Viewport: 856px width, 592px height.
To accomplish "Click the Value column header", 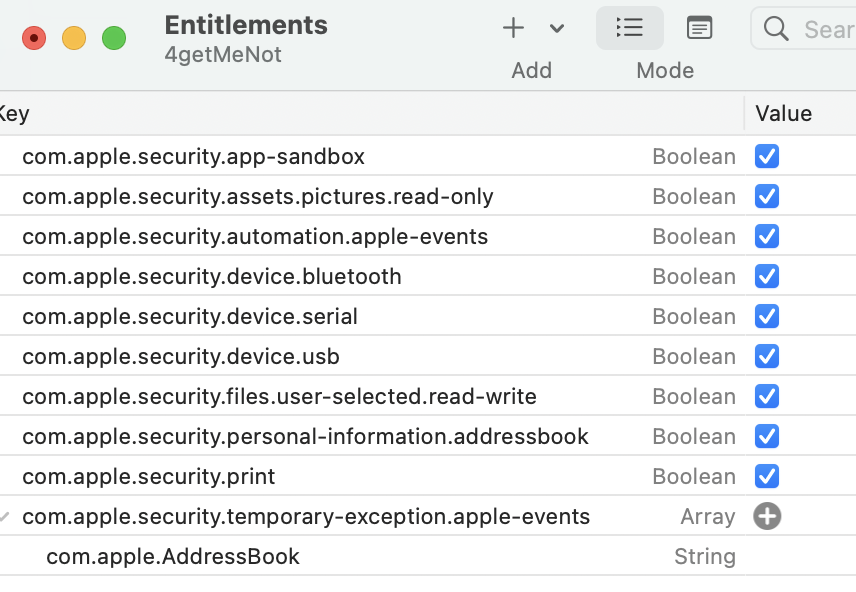I will point(783,113).
